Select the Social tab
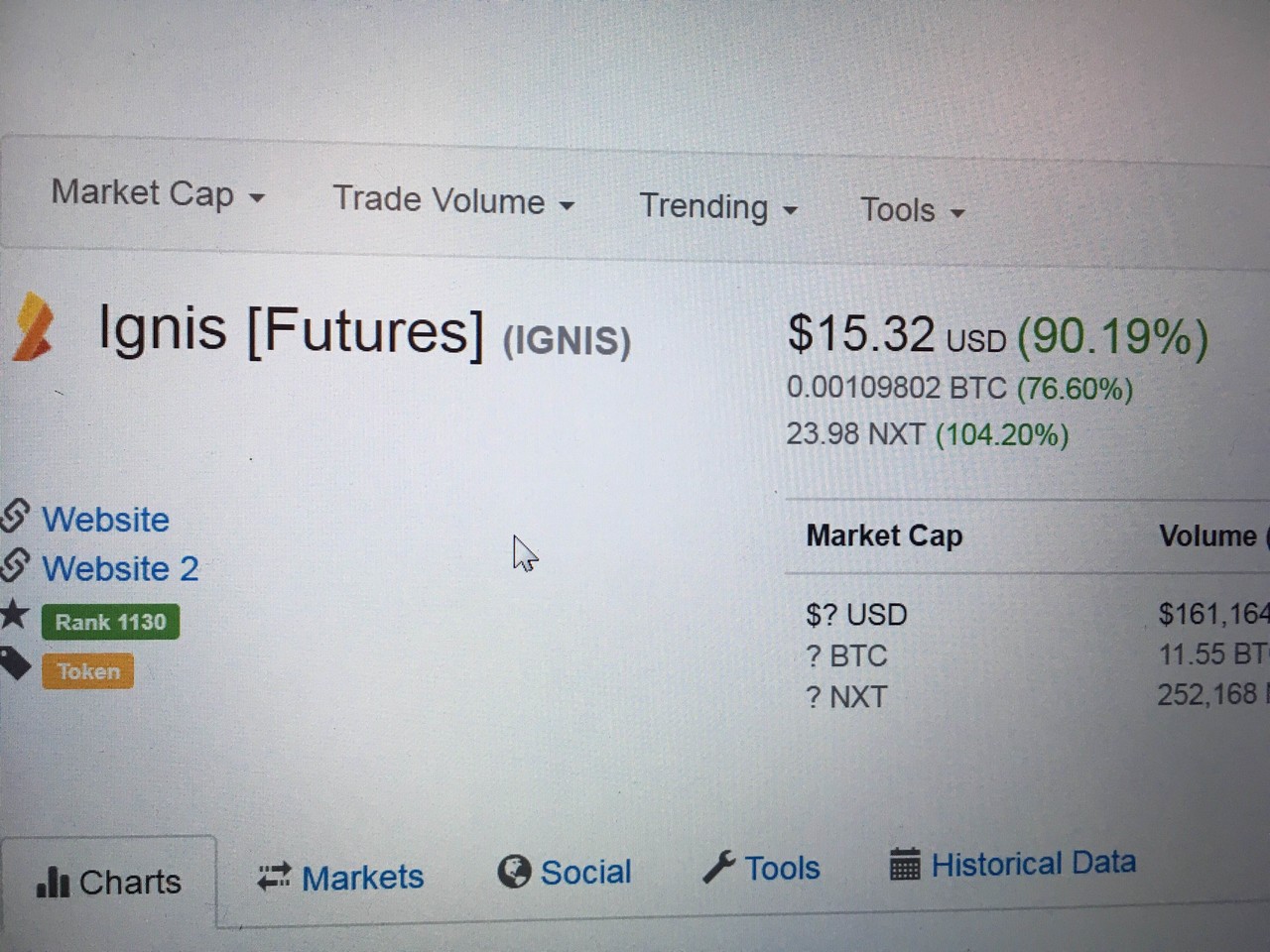Screen dimensions: 1270x952 click(x=585, y=873)
